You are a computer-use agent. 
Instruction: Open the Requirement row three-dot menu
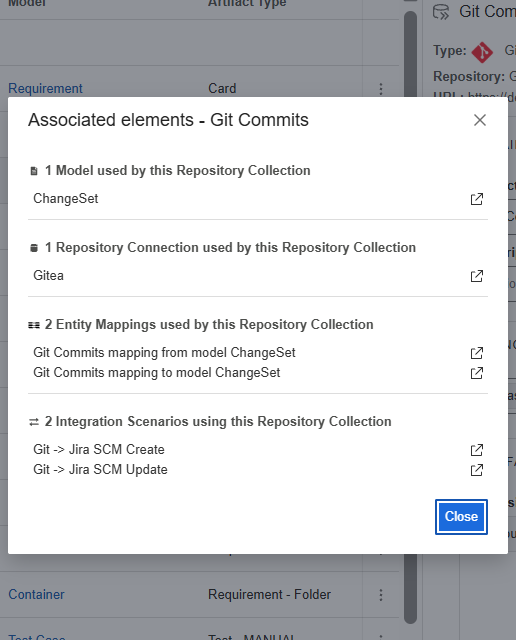click(381, 89)
